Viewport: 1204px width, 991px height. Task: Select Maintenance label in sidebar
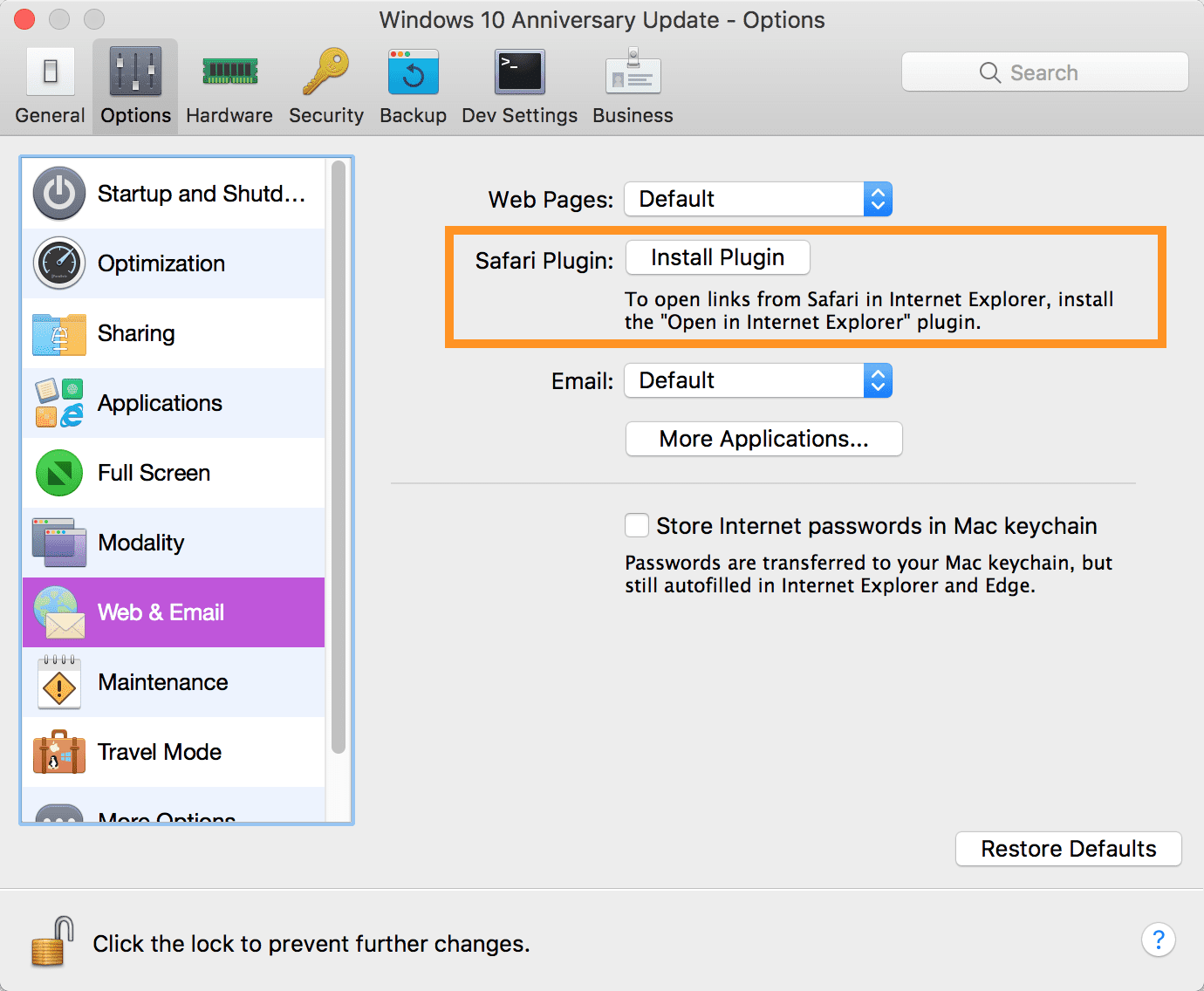coord(163,682)
